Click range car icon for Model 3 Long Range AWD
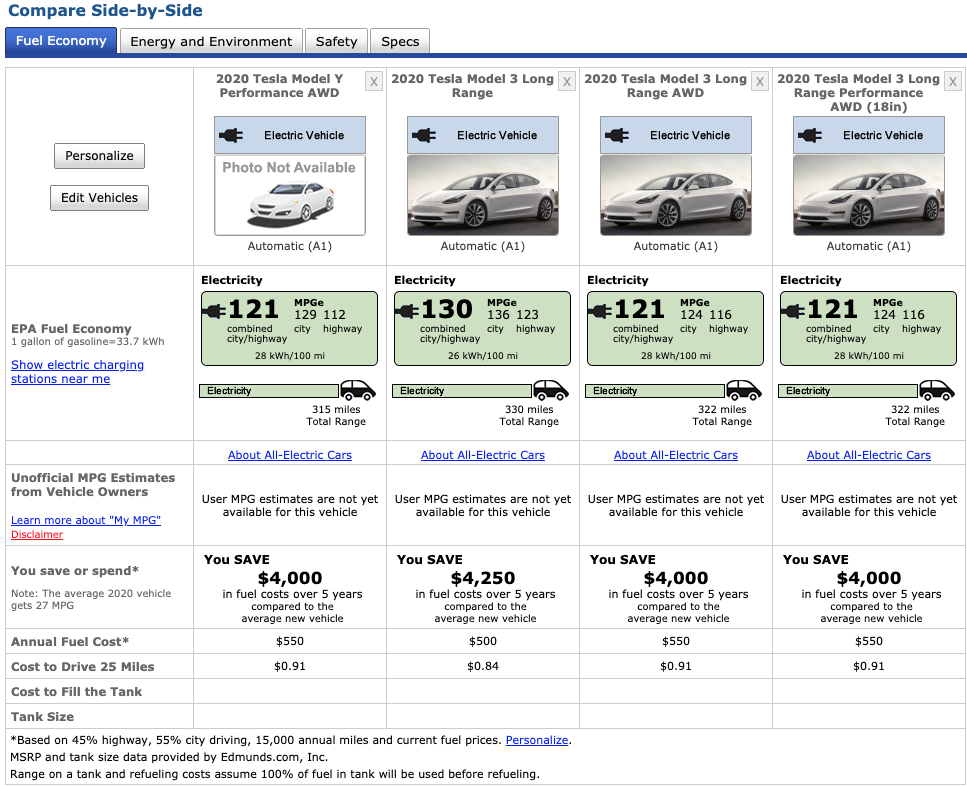The image size is (967, 786). coord(744,390)
